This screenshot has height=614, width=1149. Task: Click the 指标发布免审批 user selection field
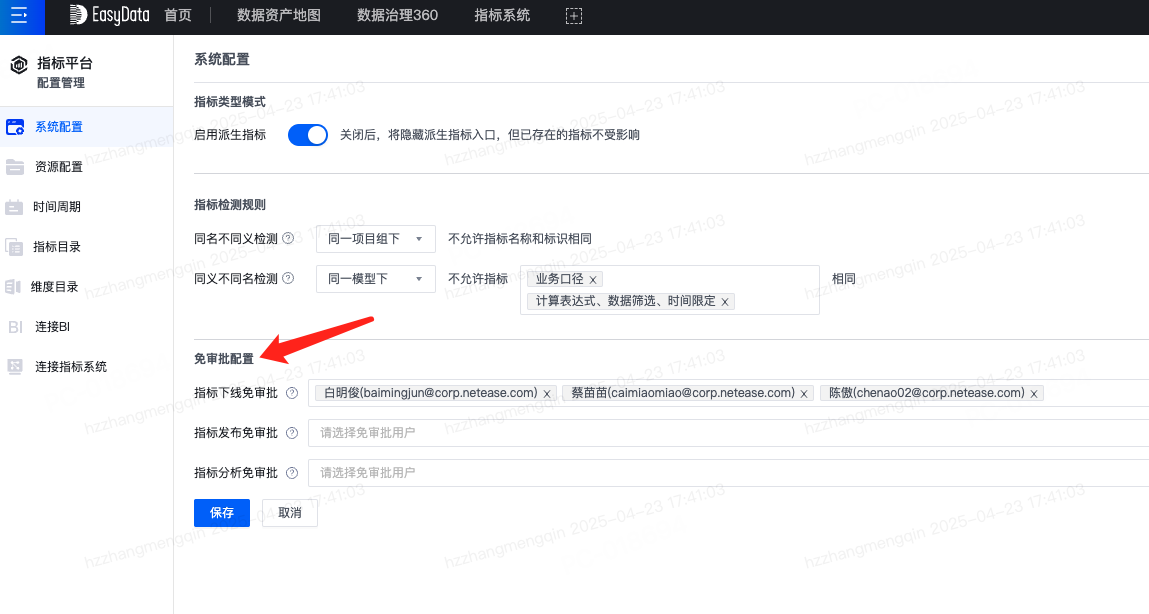728,433
